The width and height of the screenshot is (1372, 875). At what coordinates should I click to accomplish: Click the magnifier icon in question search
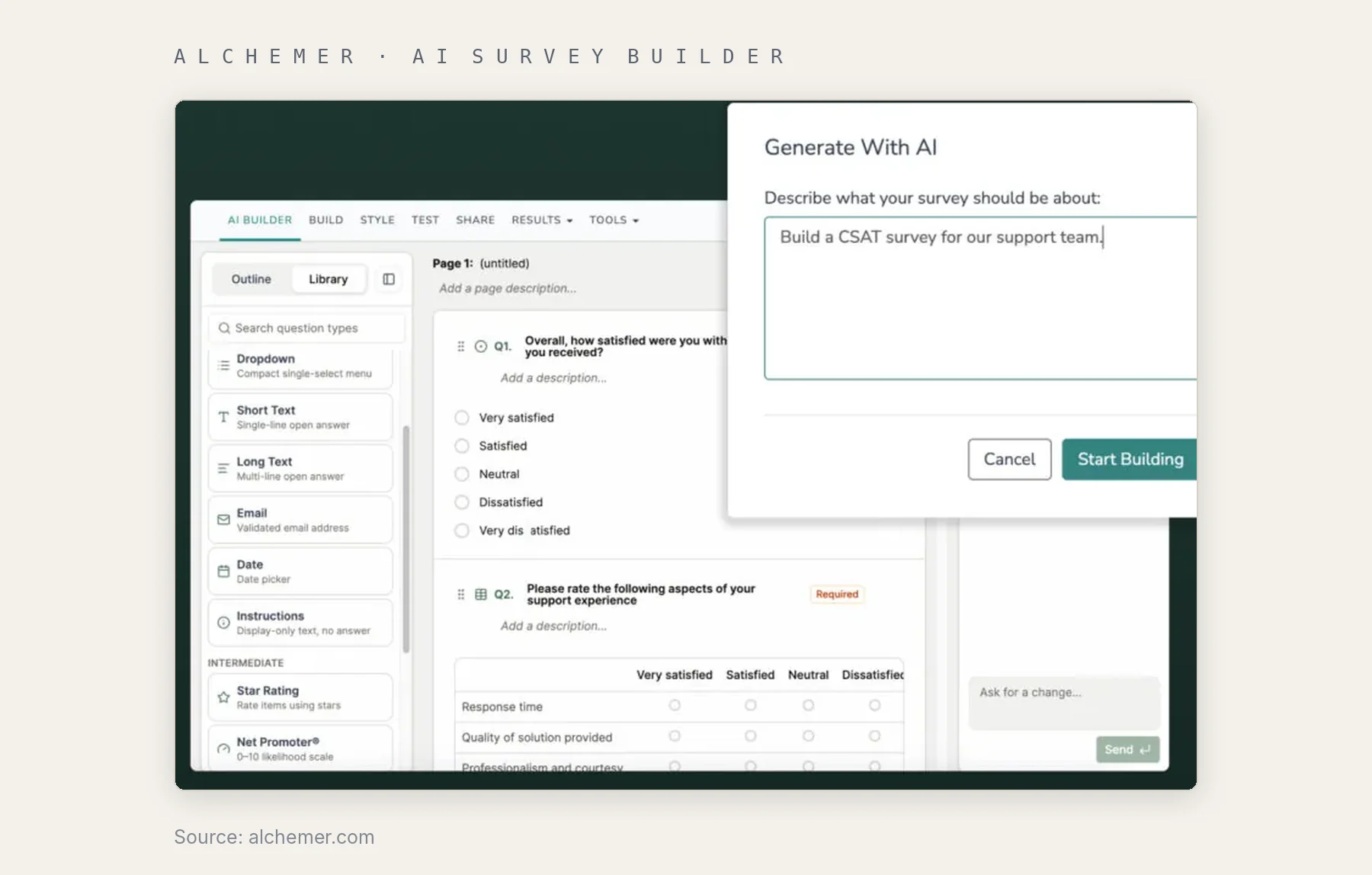tap(224, 328)
